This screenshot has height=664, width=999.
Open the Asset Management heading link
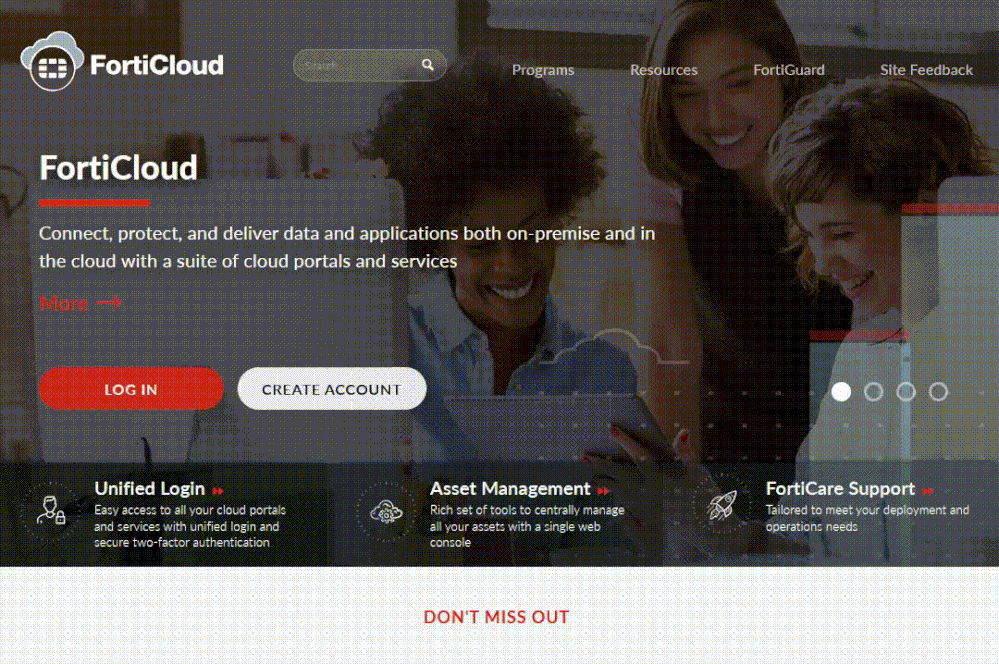(x=510, y=489)
